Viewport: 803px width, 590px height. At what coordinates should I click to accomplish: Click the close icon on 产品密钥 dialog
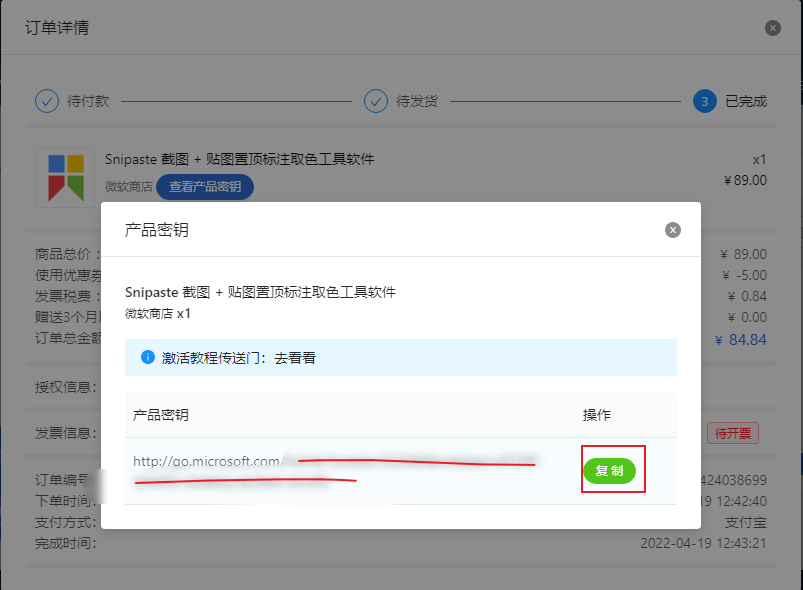pyautogui.click(x=672, y=230)
